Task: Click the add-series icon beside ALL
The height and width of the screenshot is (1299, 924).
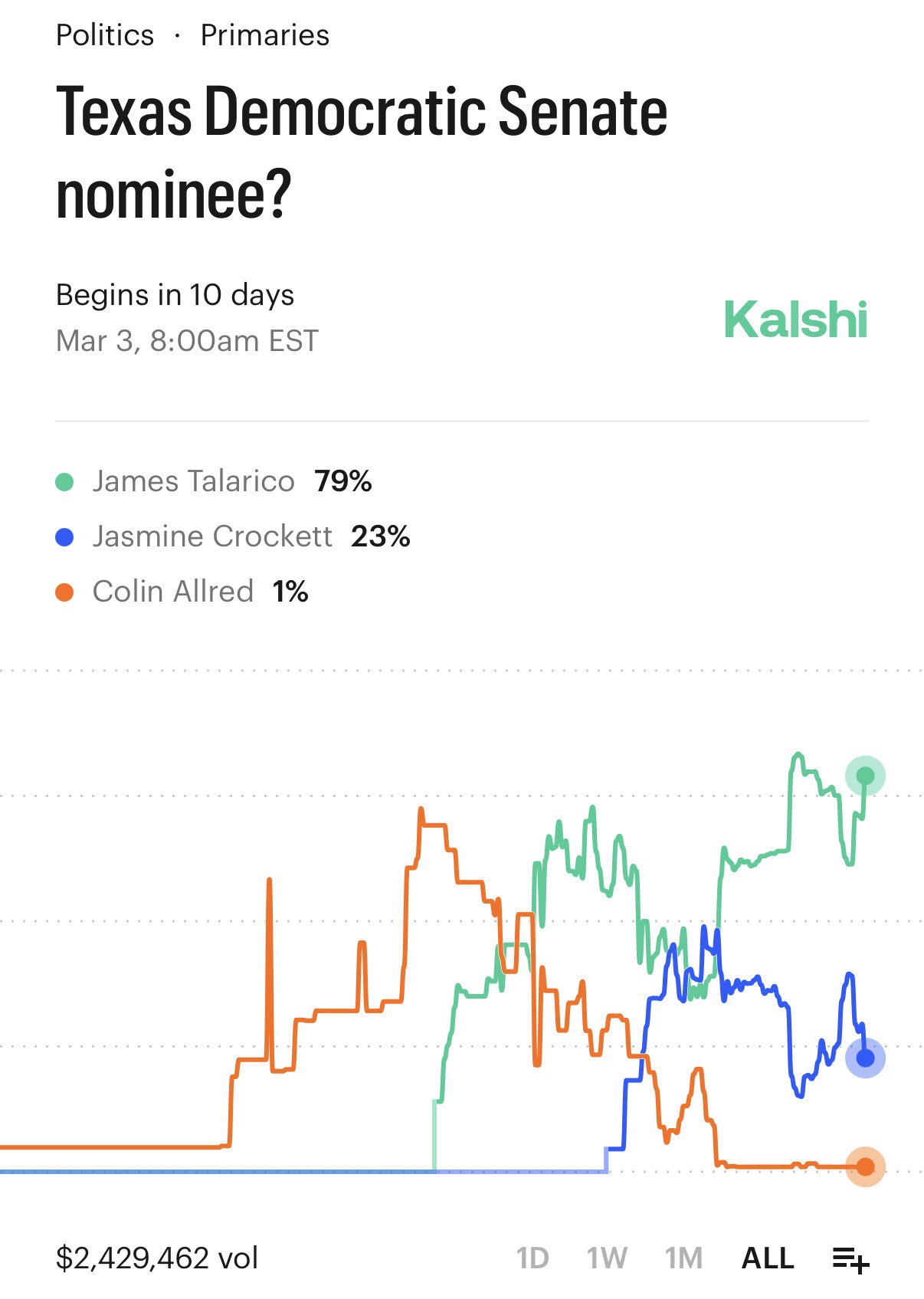Action: point(850,1258)
